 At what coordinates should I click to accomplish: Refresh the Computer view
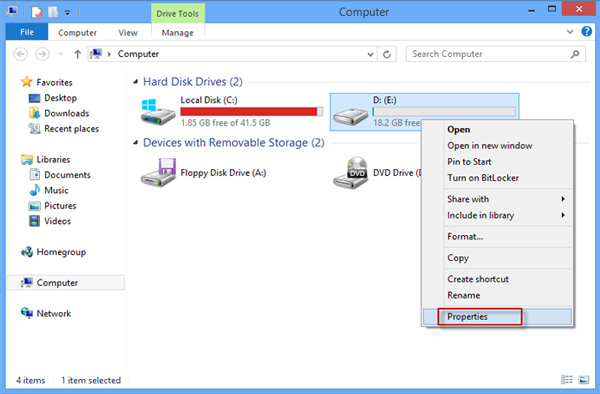point(387,54)
